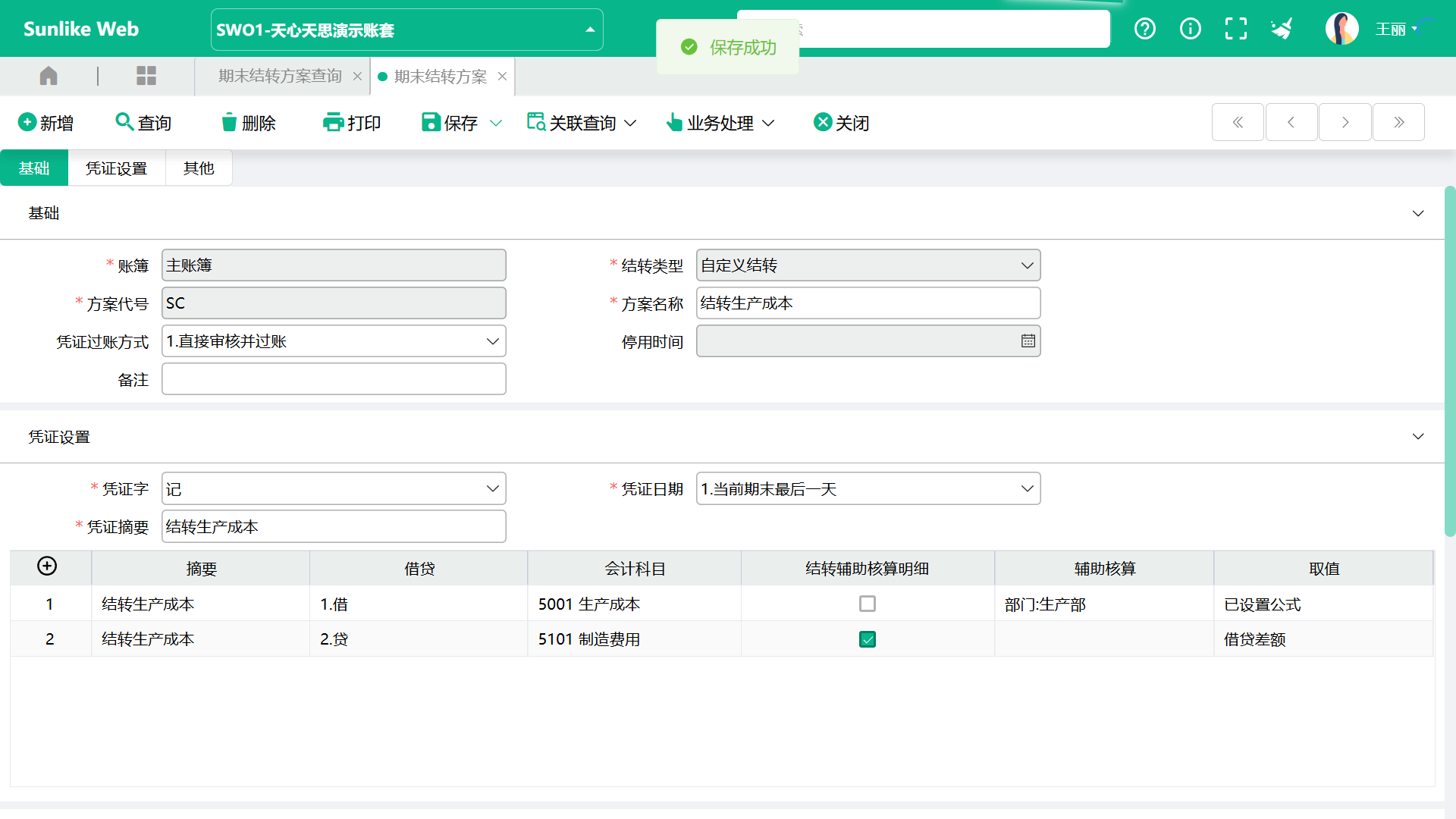Toggle fullscreen mode icon
Viewport: 1456px width, 819px height.
pyautogui.click(x=1236, y=29)
